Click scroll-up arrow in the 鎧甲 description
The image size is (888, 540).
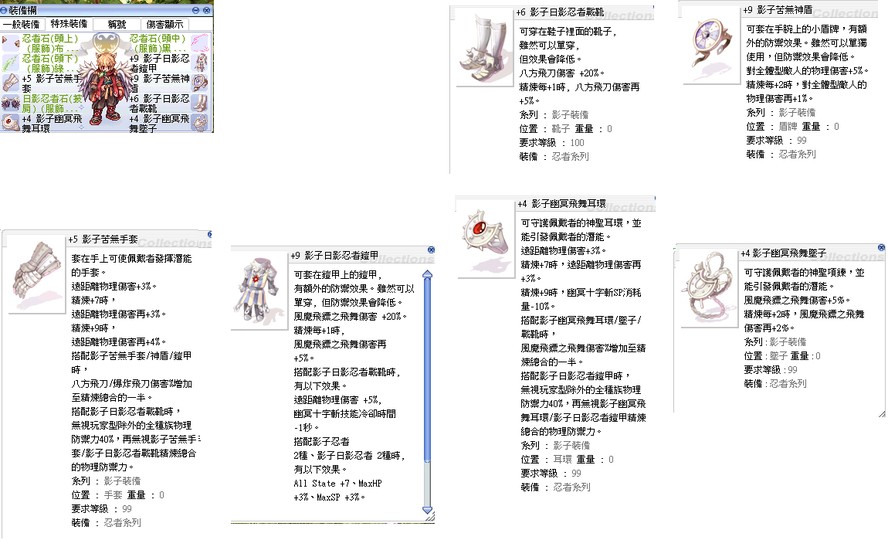pyautogui.click(x=429, y=274)
